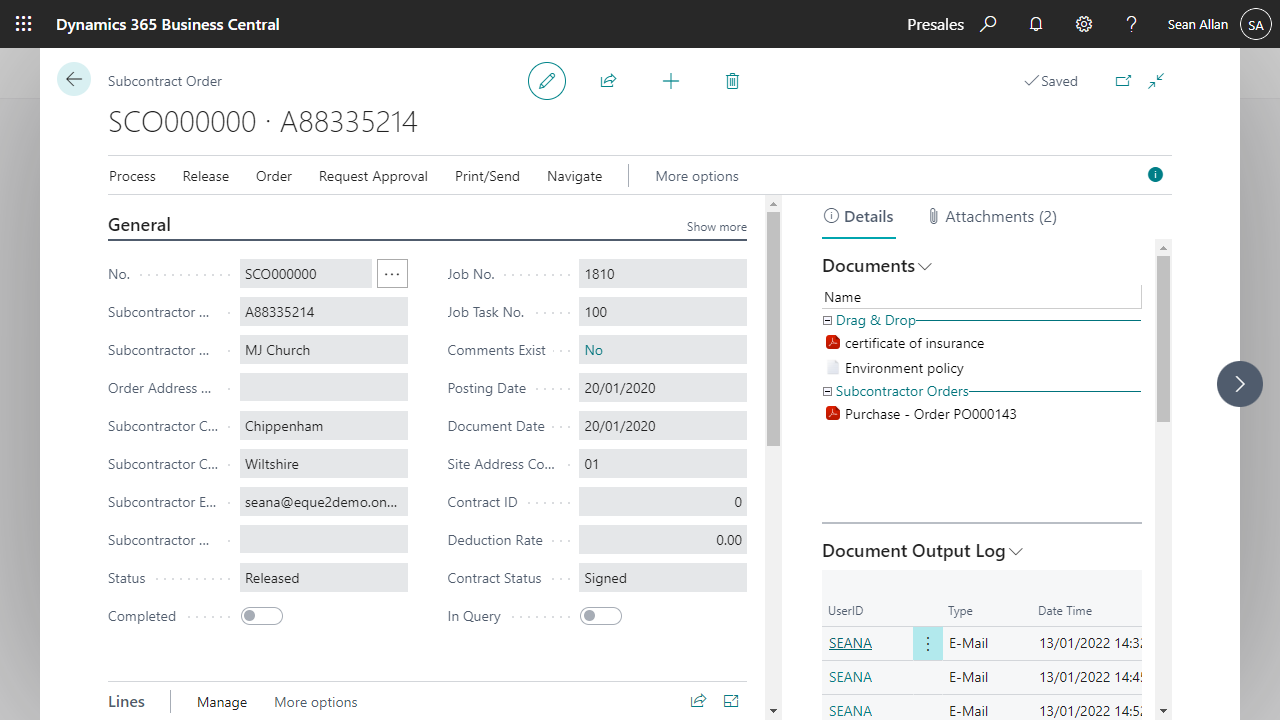Screen dimensions: 1280x720
Task: Collapse the page with shrink arrows icon
Action: 1156,81
